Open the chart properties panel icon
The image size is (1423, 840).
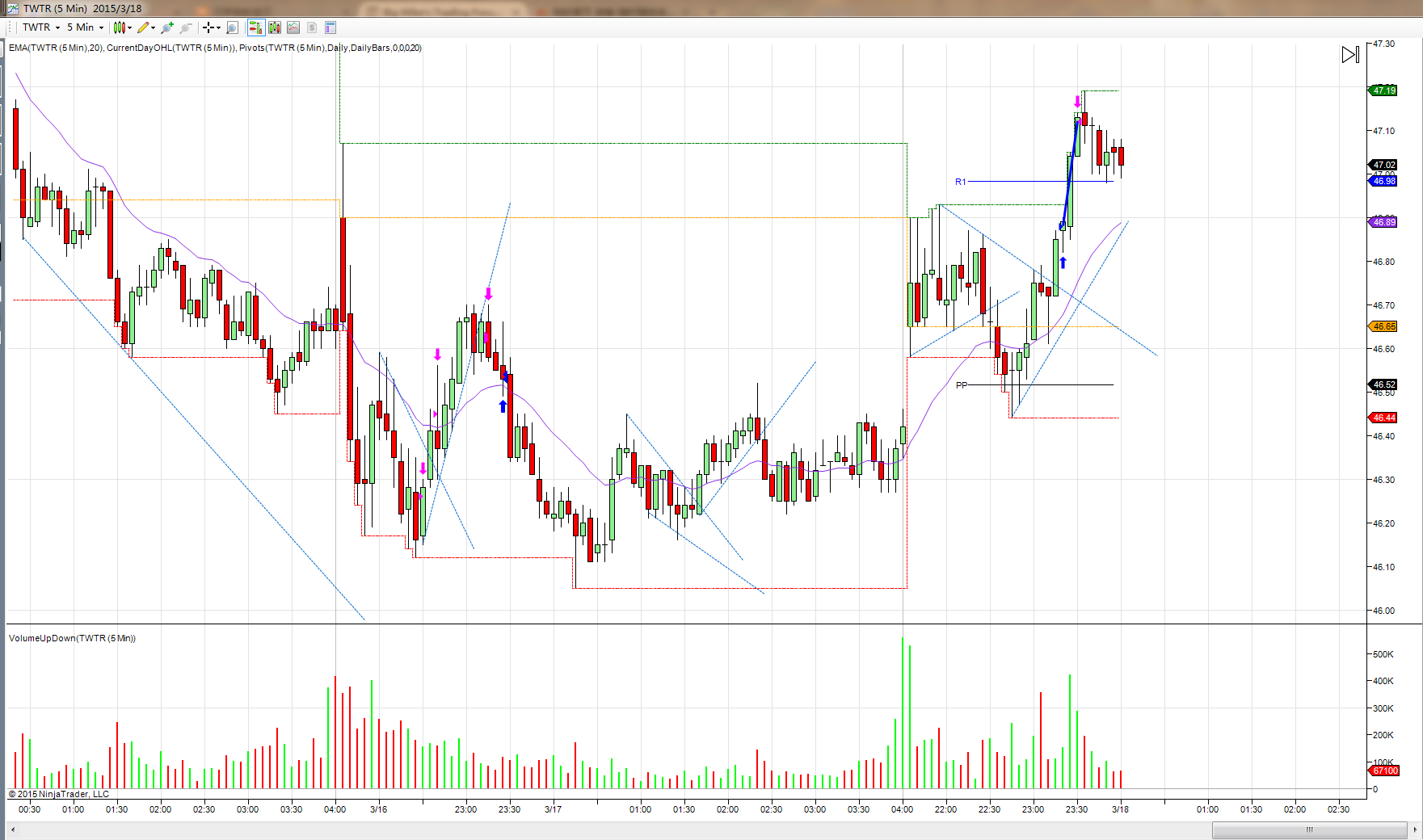pyautogui.click(x=330, y=27)
